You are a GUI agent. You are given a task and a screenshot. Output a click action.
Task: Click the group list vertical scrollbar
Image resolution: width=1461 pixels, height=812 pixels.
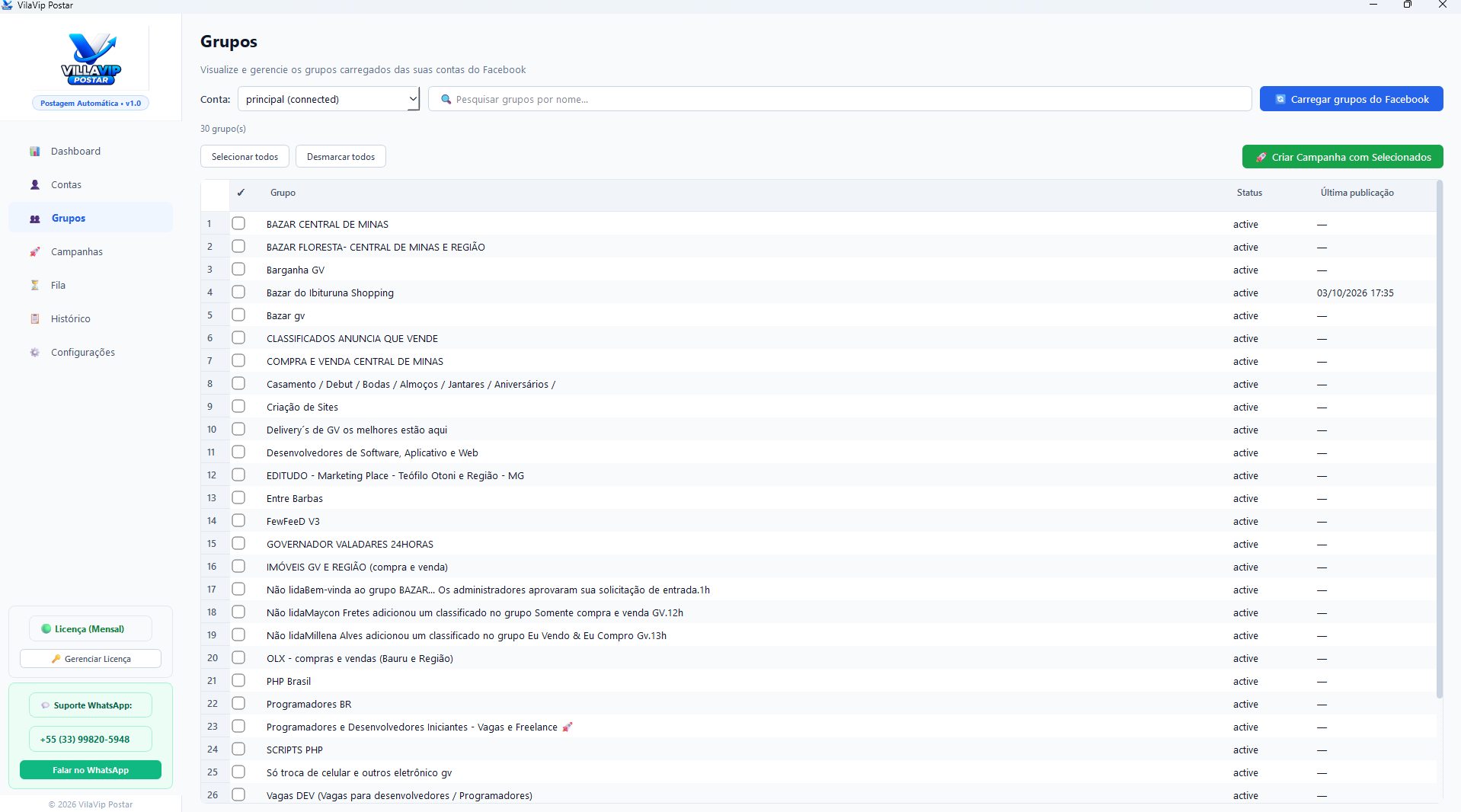(x=1439, y=439)
